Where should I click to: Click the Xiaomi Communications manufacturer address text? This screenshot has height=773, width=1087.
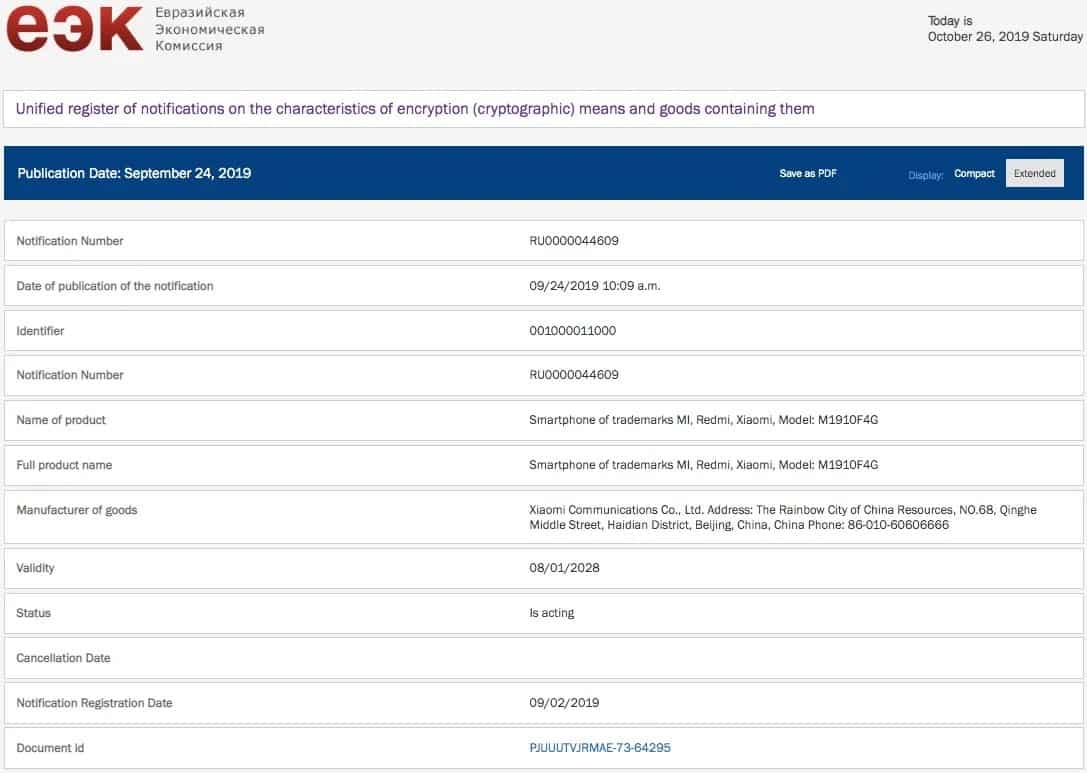(x=782, y=517)
